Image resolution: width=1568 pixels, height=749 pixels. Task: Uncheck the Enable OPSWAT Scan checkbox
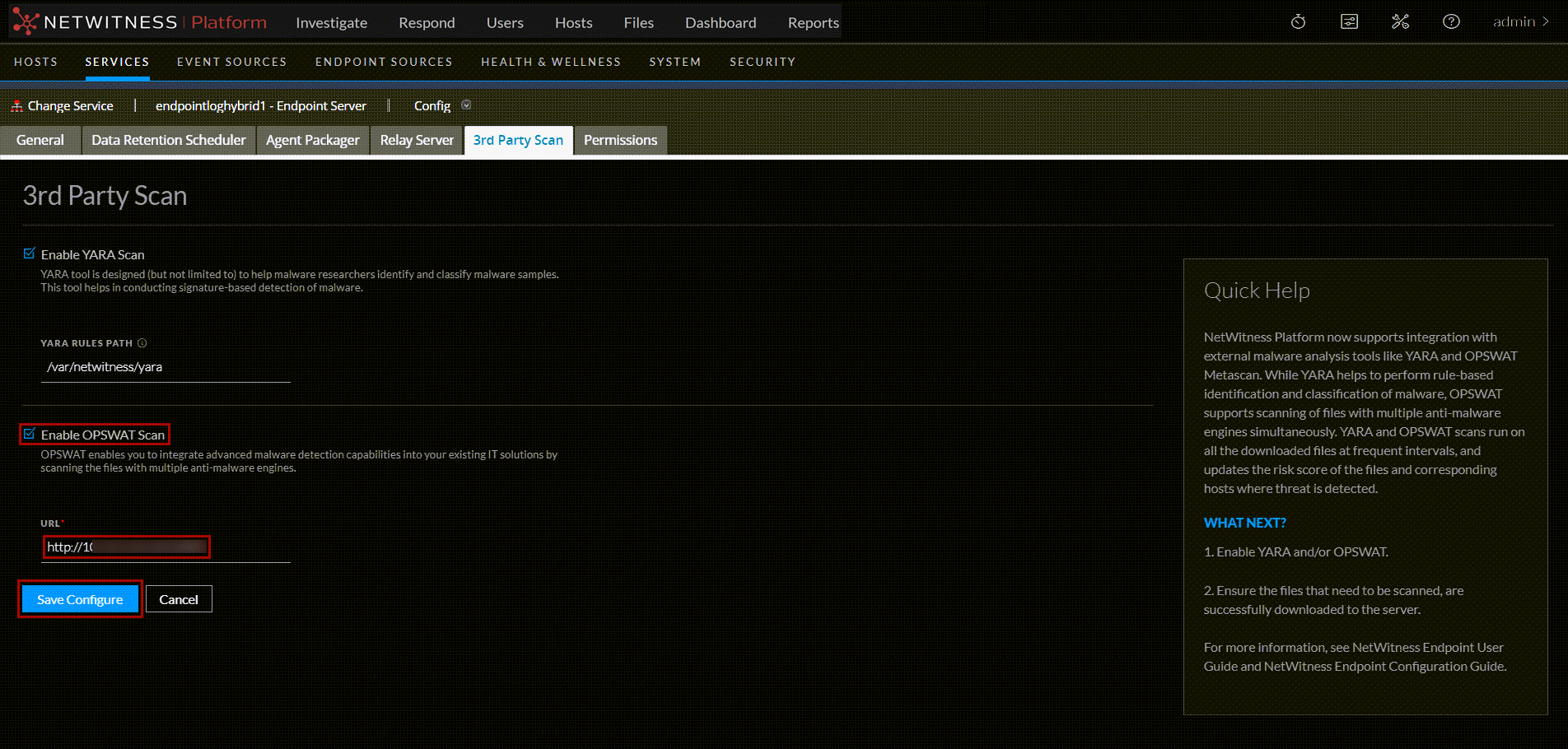pos(30,435)
